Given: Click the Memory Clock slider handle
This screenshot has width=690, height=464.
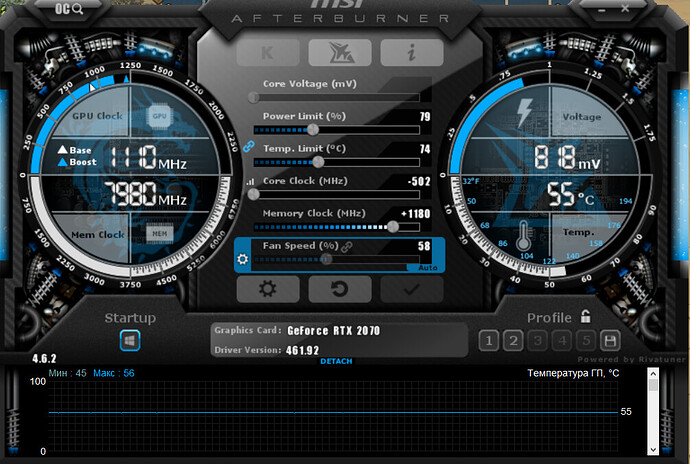Looking at the screenshot, I should [392, 227].
